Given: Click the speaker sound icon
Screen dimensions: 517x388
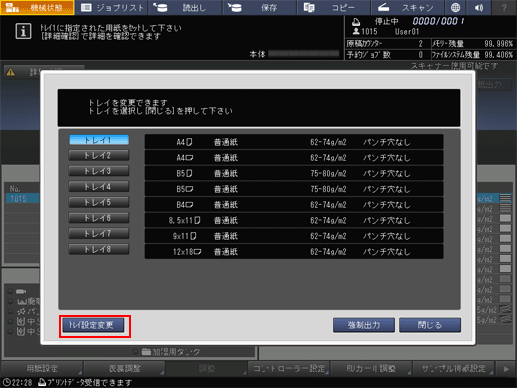Looking at the screenshot, I should 479,8.
